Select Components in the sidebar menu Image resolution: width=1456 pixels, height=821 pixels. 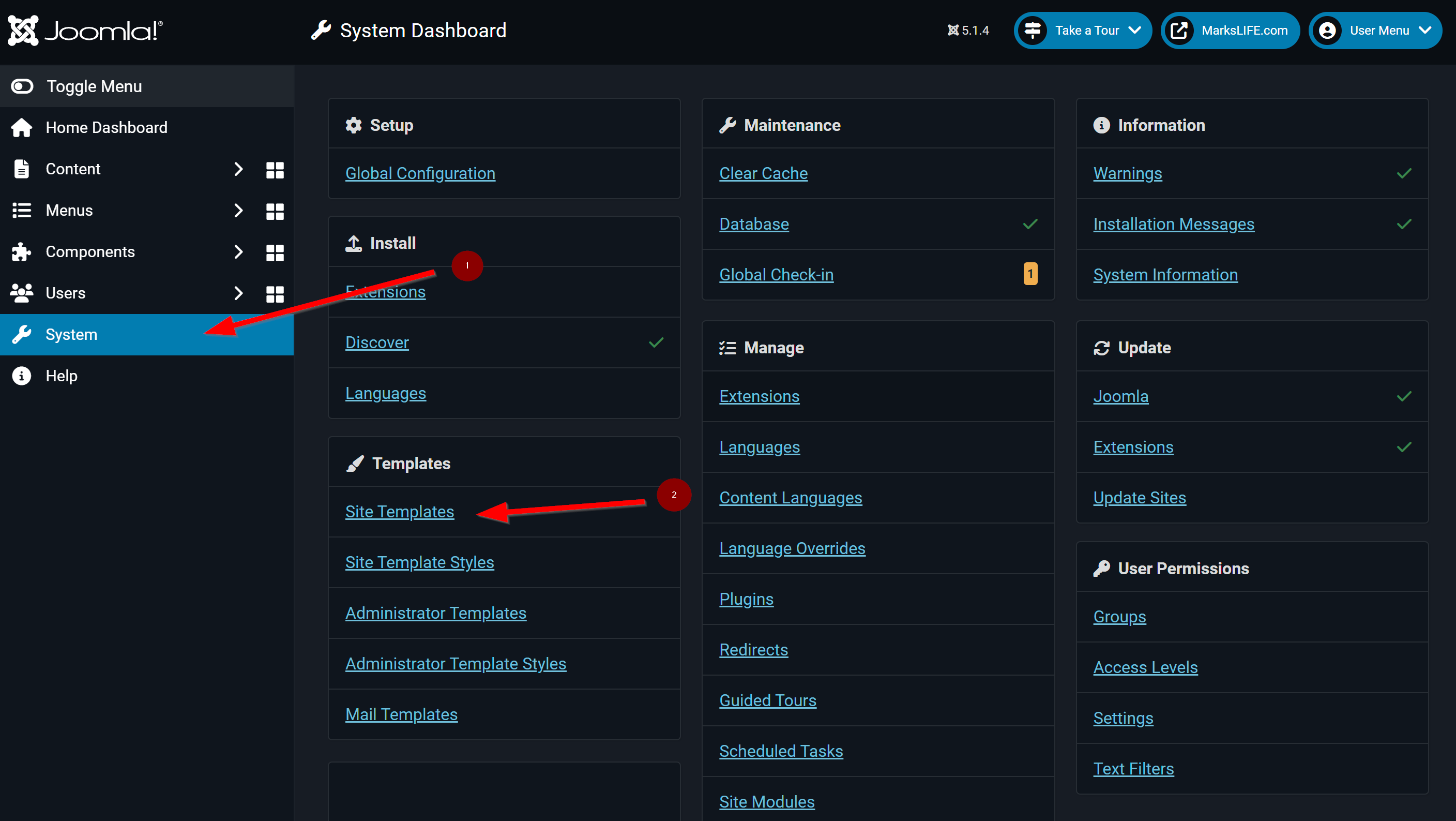pyautogui.click(x=90, y=251)
